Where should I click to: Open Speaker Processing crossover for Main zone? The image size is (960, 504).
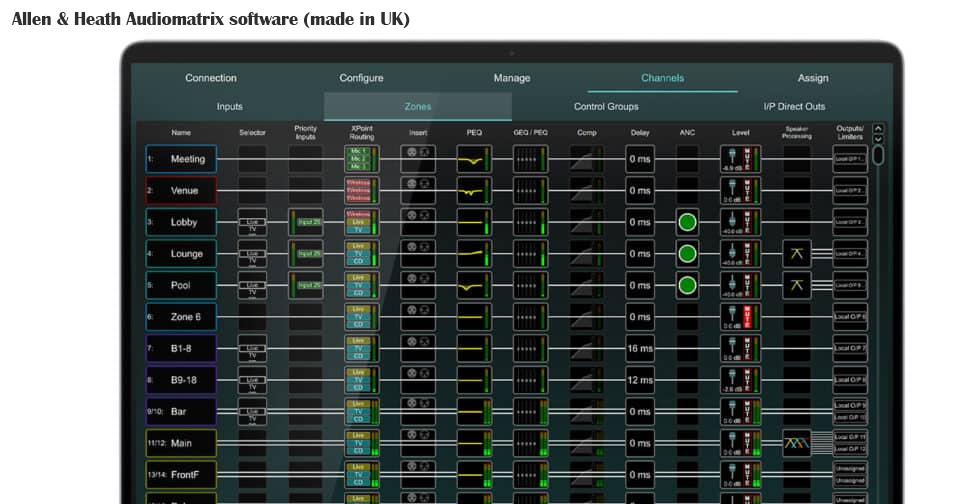(x=797, y=443)
